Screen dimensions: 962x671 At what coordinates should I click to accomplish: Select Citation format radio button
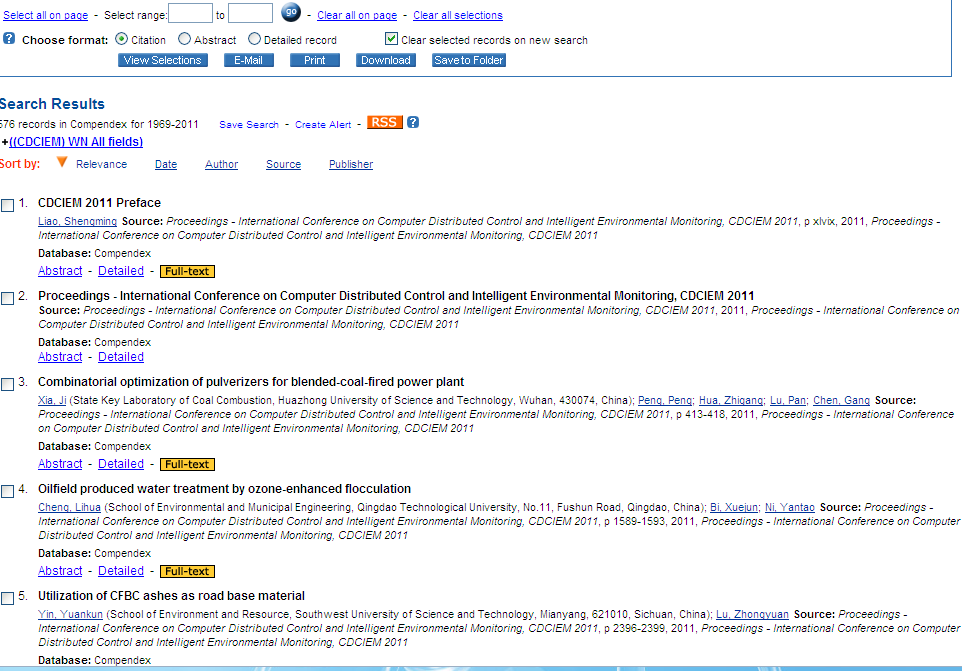[x=121, y=39]
